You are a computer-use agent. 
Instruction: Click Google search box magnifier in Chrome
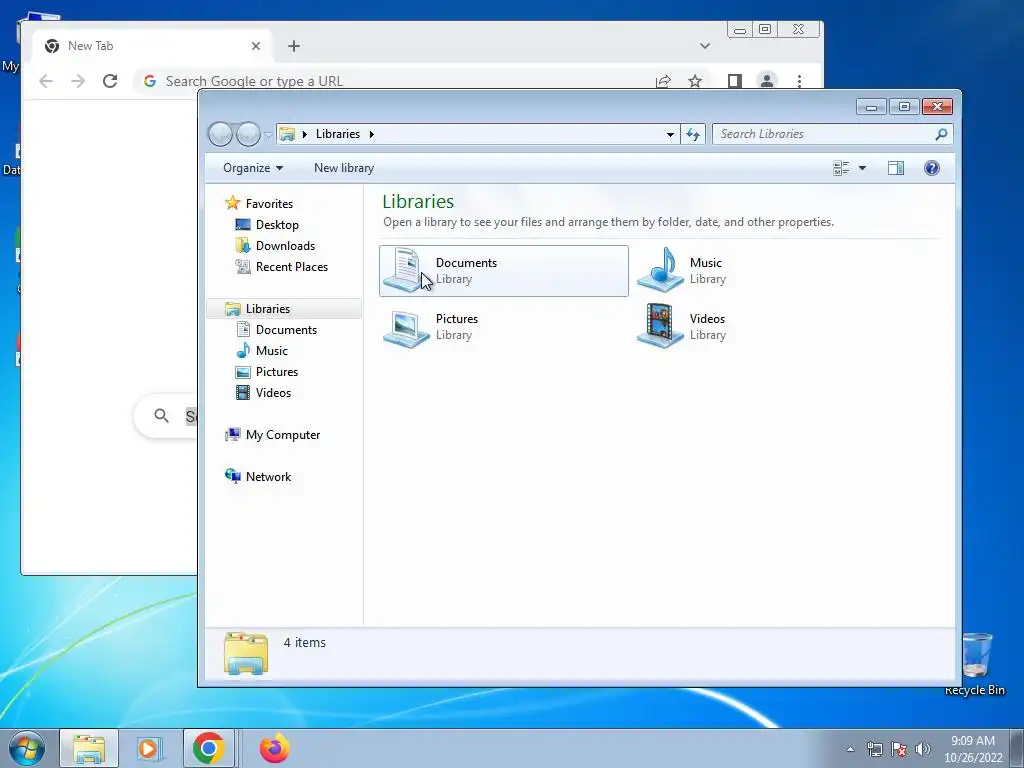point(161,415)
